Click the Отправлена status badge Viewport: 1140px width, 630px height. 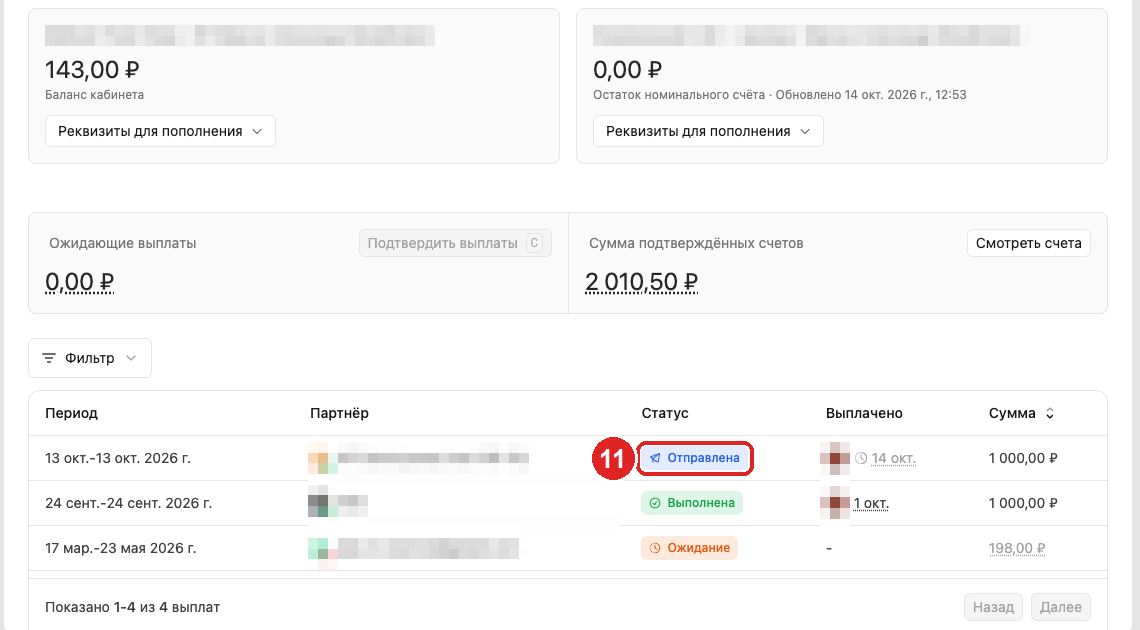694,458
